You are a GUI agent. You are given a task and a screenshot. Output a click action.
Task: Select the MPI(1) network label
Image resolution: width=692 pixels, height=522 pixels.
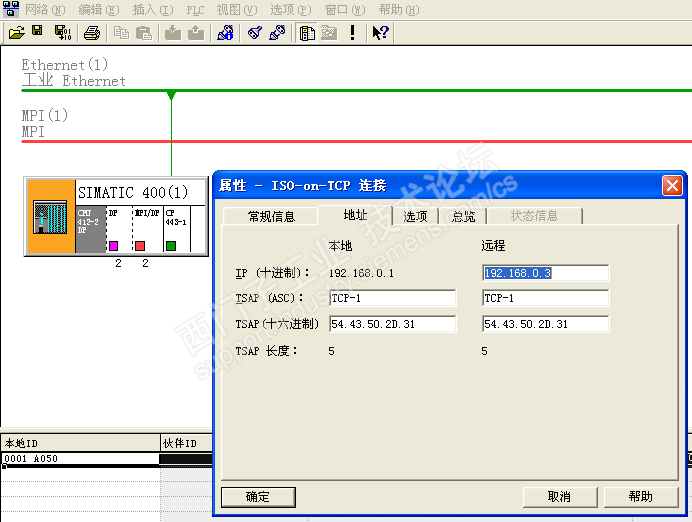coord(45,115)
